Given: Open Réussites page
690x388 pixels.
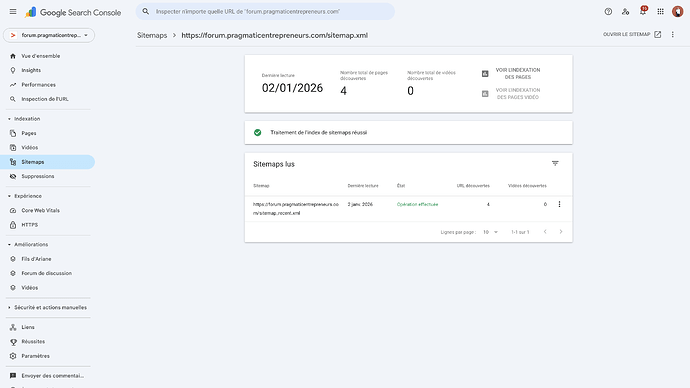Looking at the screenshot, I should [48, 342].
